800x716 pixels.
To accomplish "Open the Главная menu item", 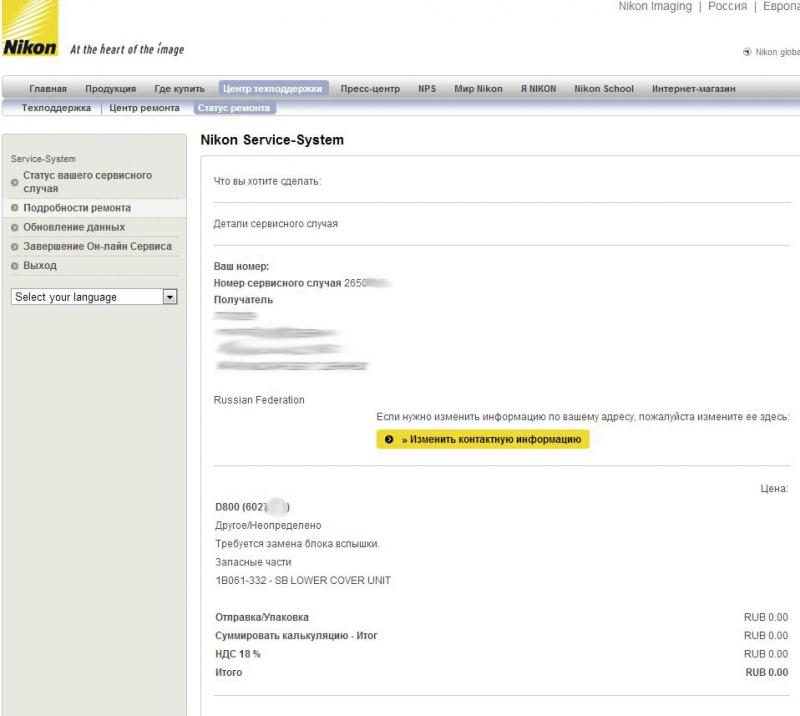I will tap(48, 88).
